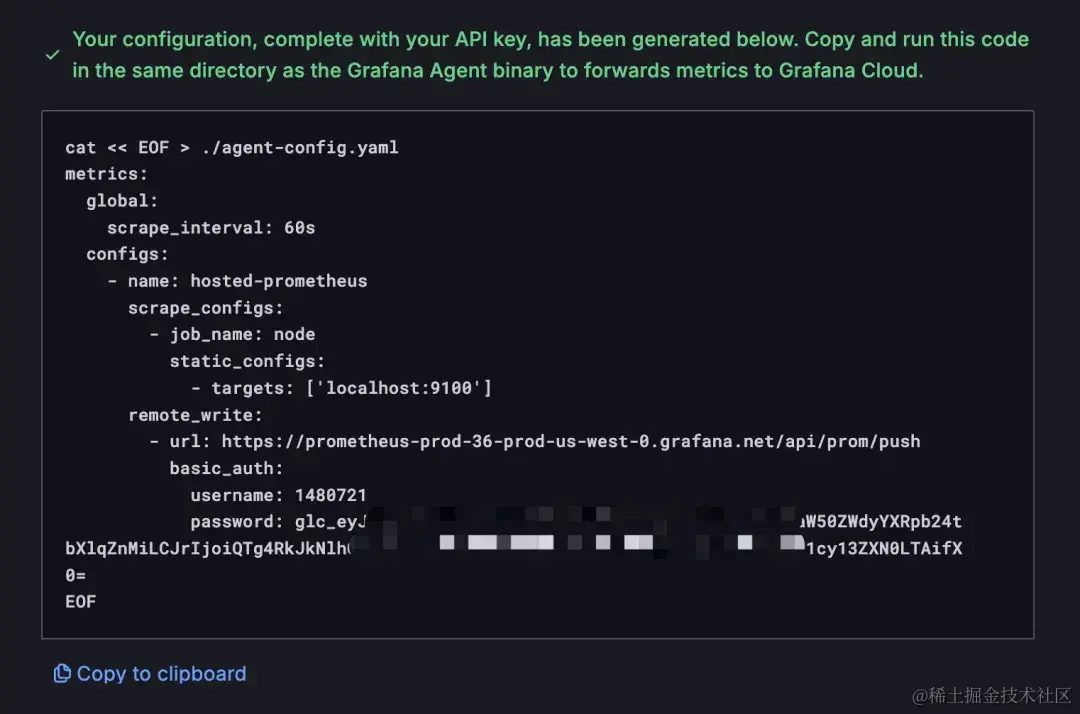Click the username 1480721 value
This screenshot has width=1080, height=714.
pos(330,495)
